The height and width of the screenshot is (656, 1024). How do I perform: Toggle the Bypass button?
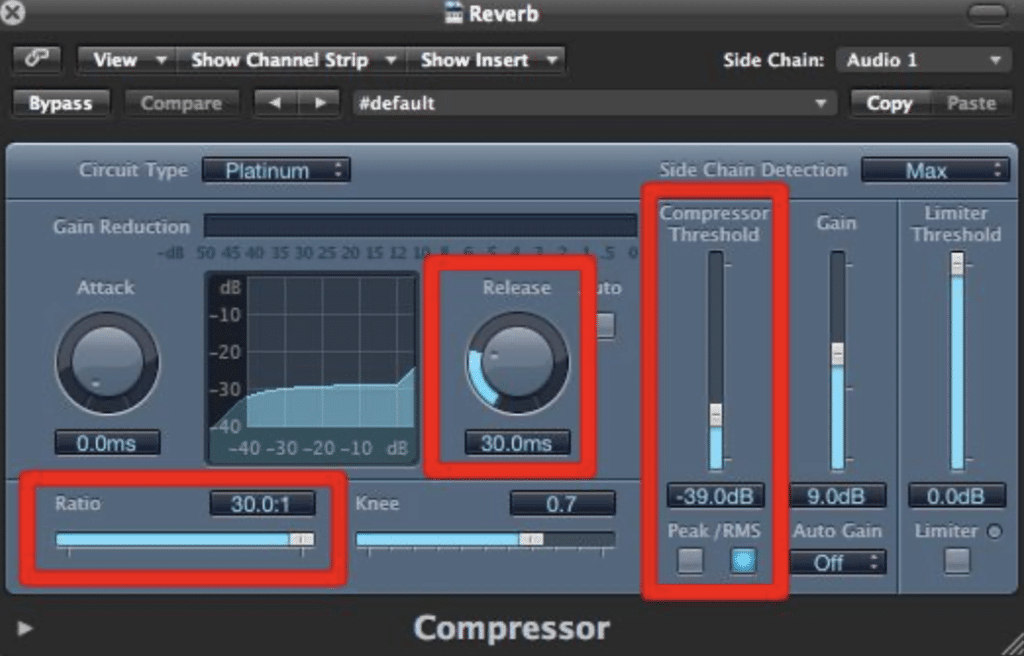[60, 103]
